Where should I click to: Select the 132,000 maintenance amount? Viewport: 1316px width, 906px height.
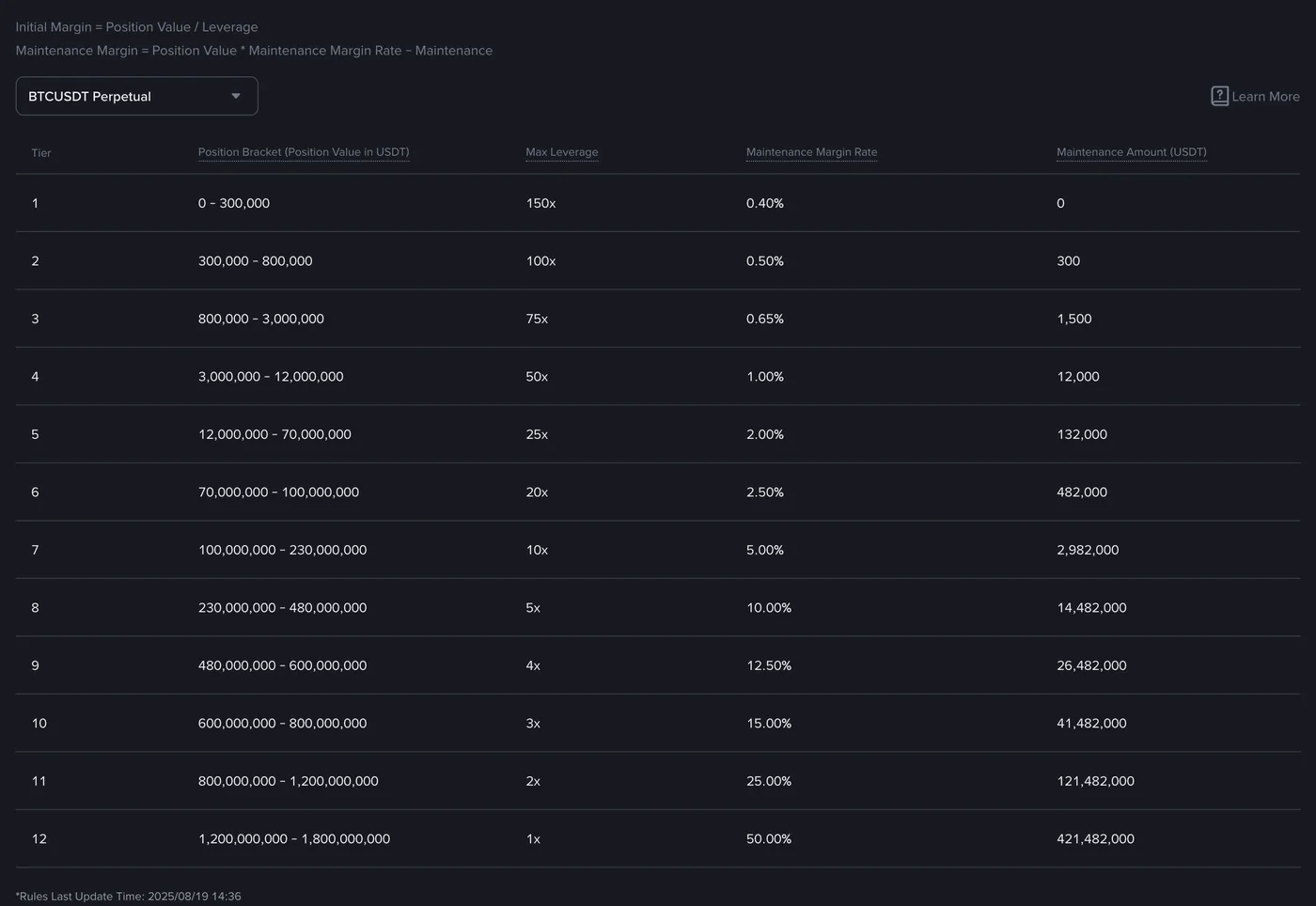tap(1082, 434)
